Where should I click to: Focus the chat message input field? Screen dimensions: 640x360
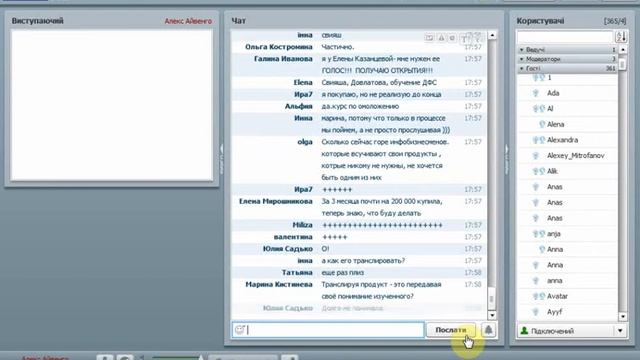coord(328,330)
